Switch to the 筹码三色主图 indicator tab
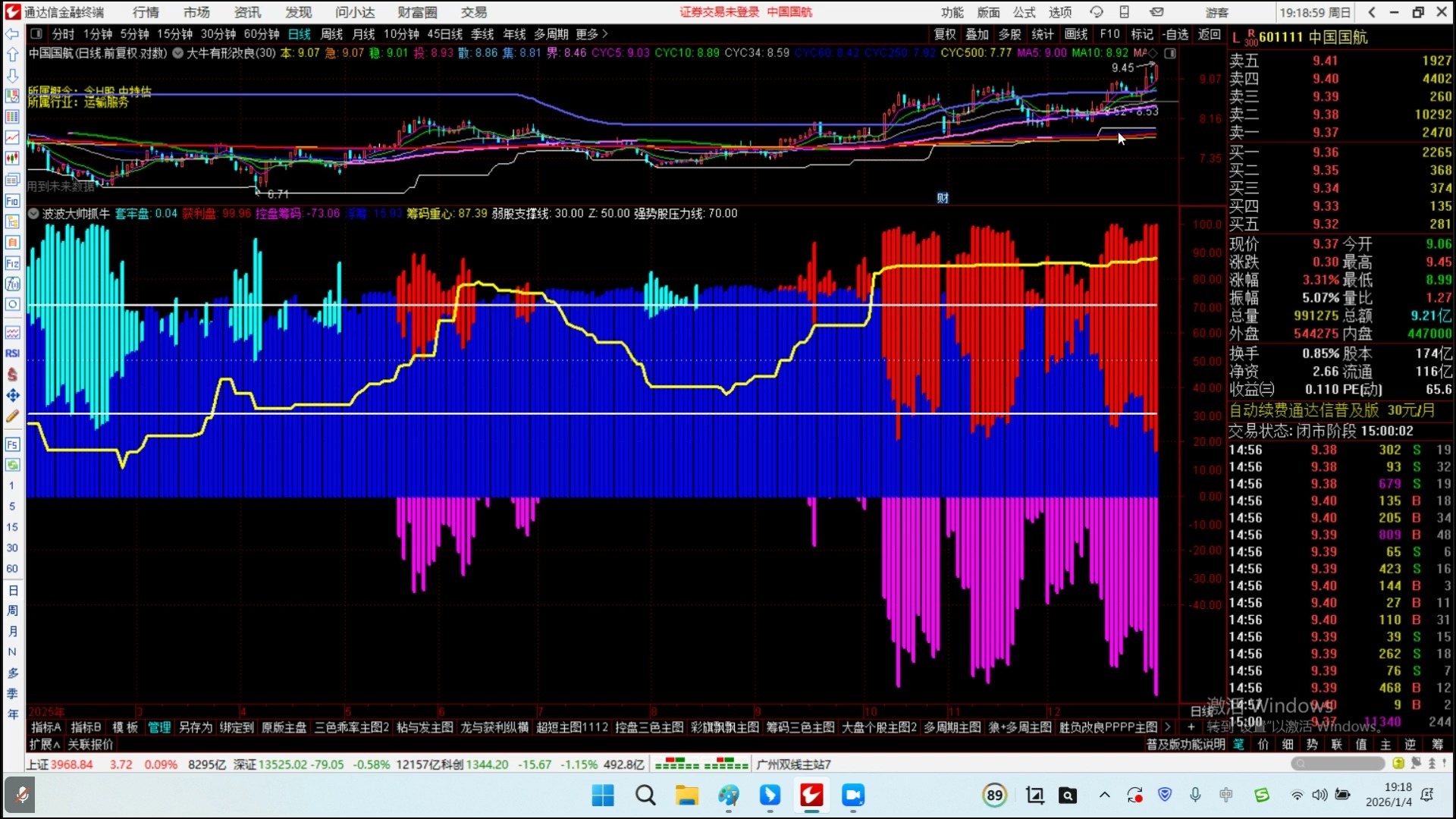 tap(799, 727)
